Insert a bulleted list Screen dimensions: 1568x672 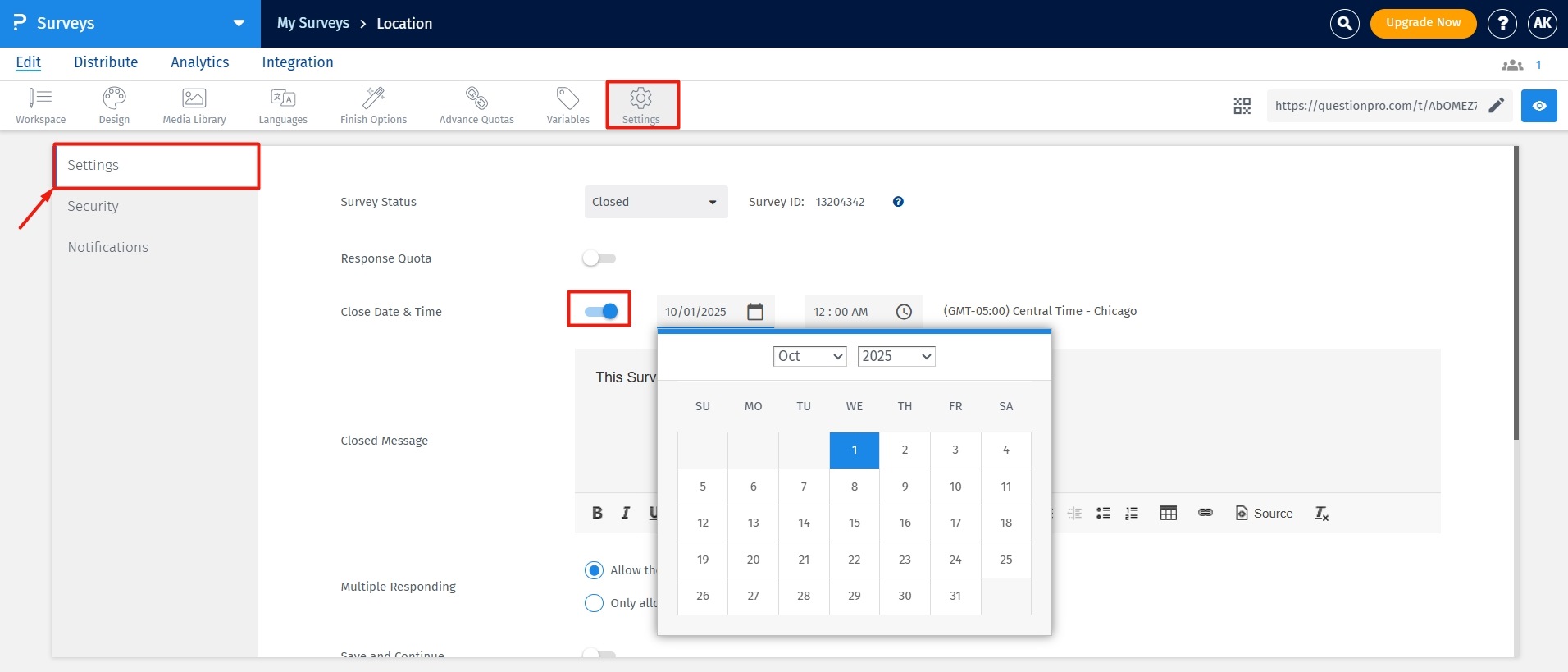click(1104, 513)
